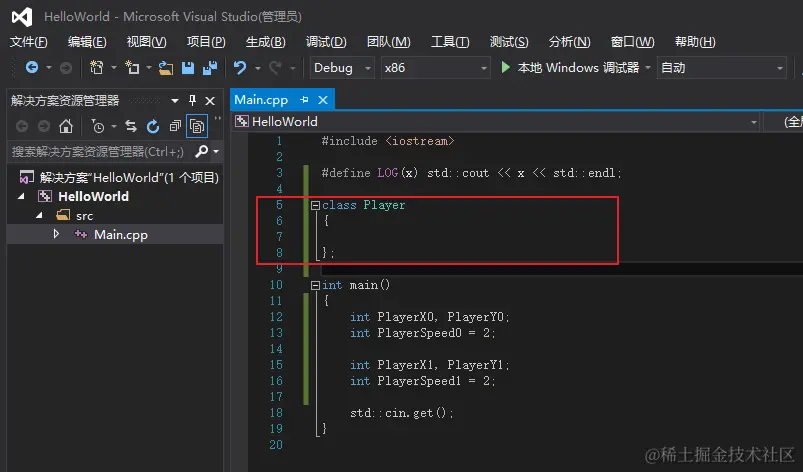Click the Save All icon
The width and height of the screenshot is (803, 472).
pyautogui.click(x=210, y=68)
